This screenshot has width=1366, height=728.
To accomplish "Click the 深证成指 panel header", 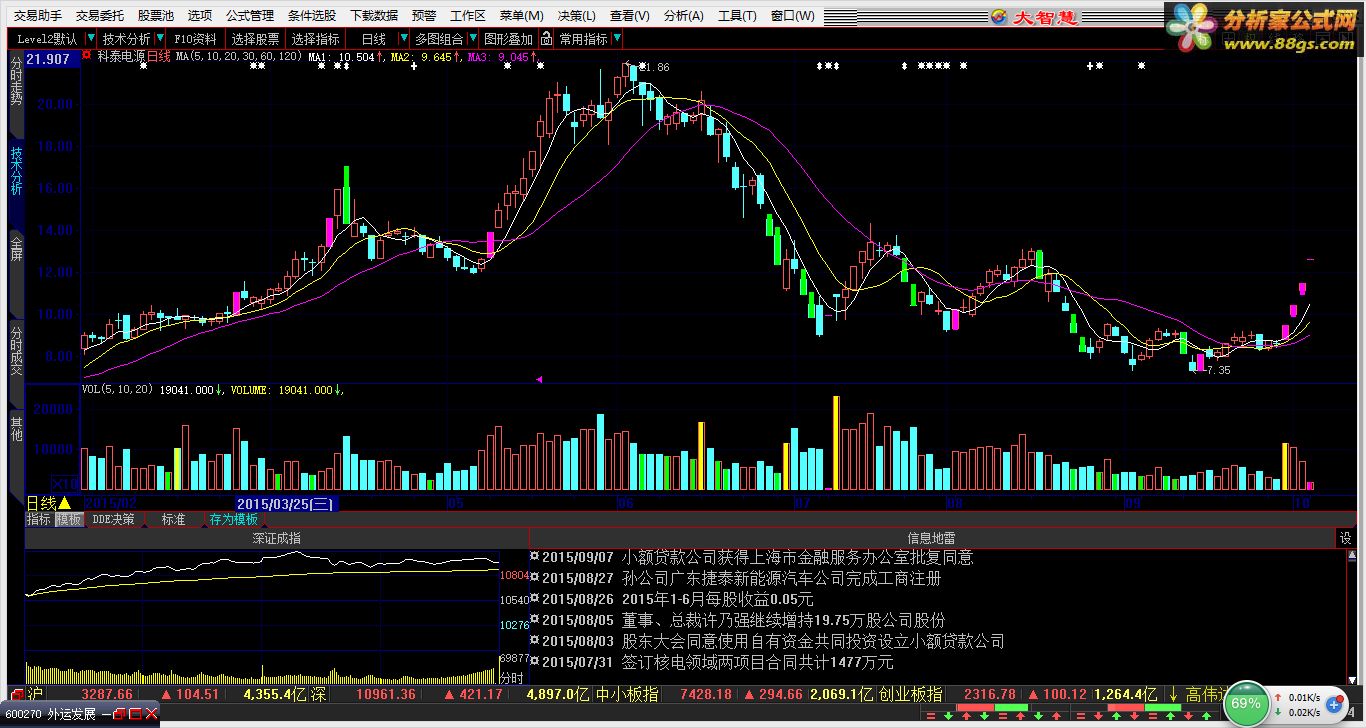I will click(277, 538).
